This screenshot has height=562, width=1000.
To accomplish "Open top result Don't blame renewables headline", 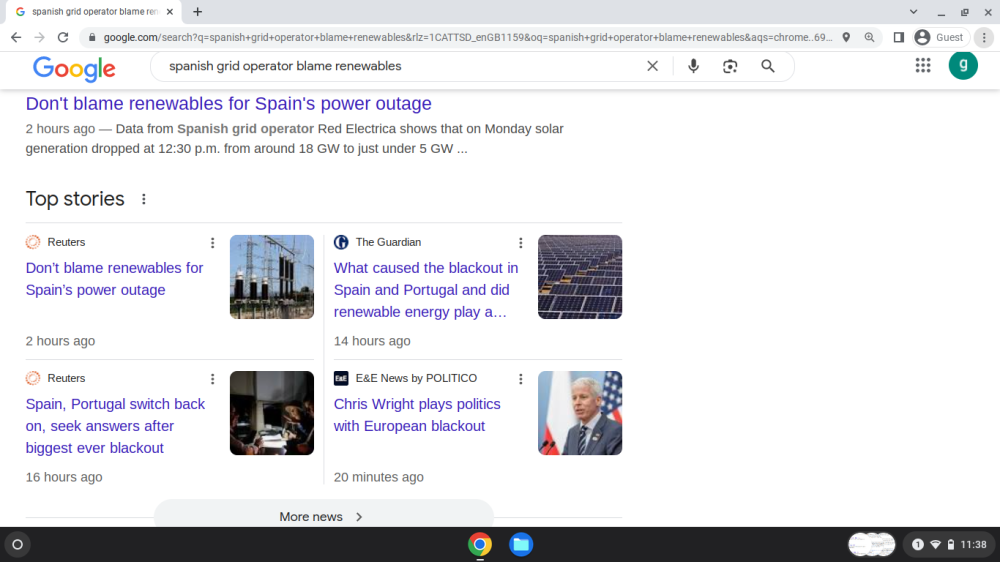I will (228, 103).
